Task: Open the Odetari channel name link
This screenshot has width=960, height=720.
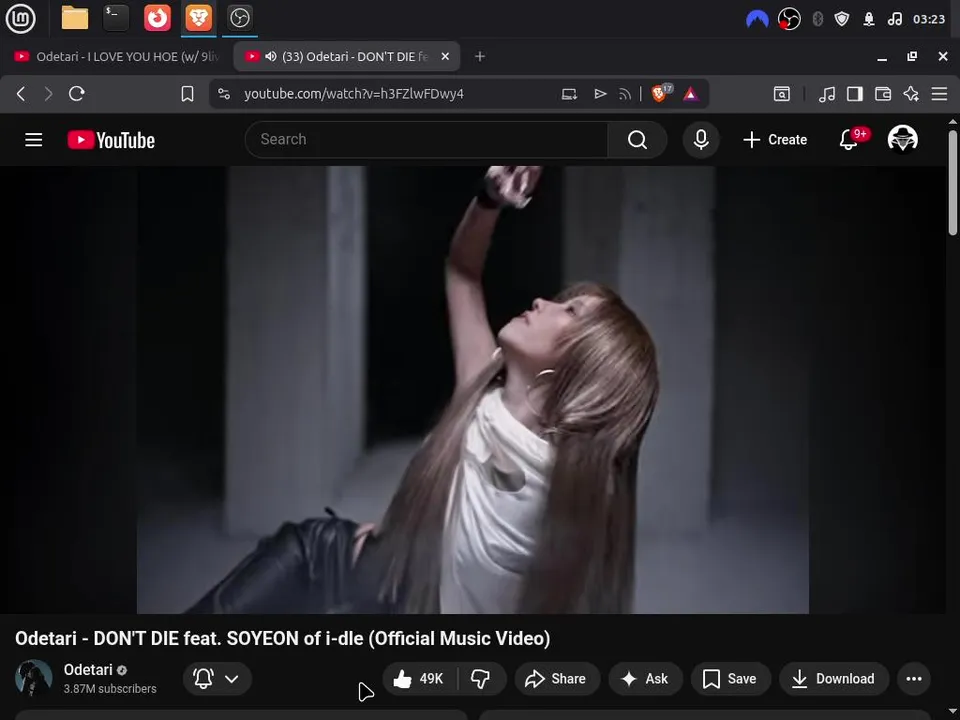Action: 88,670
